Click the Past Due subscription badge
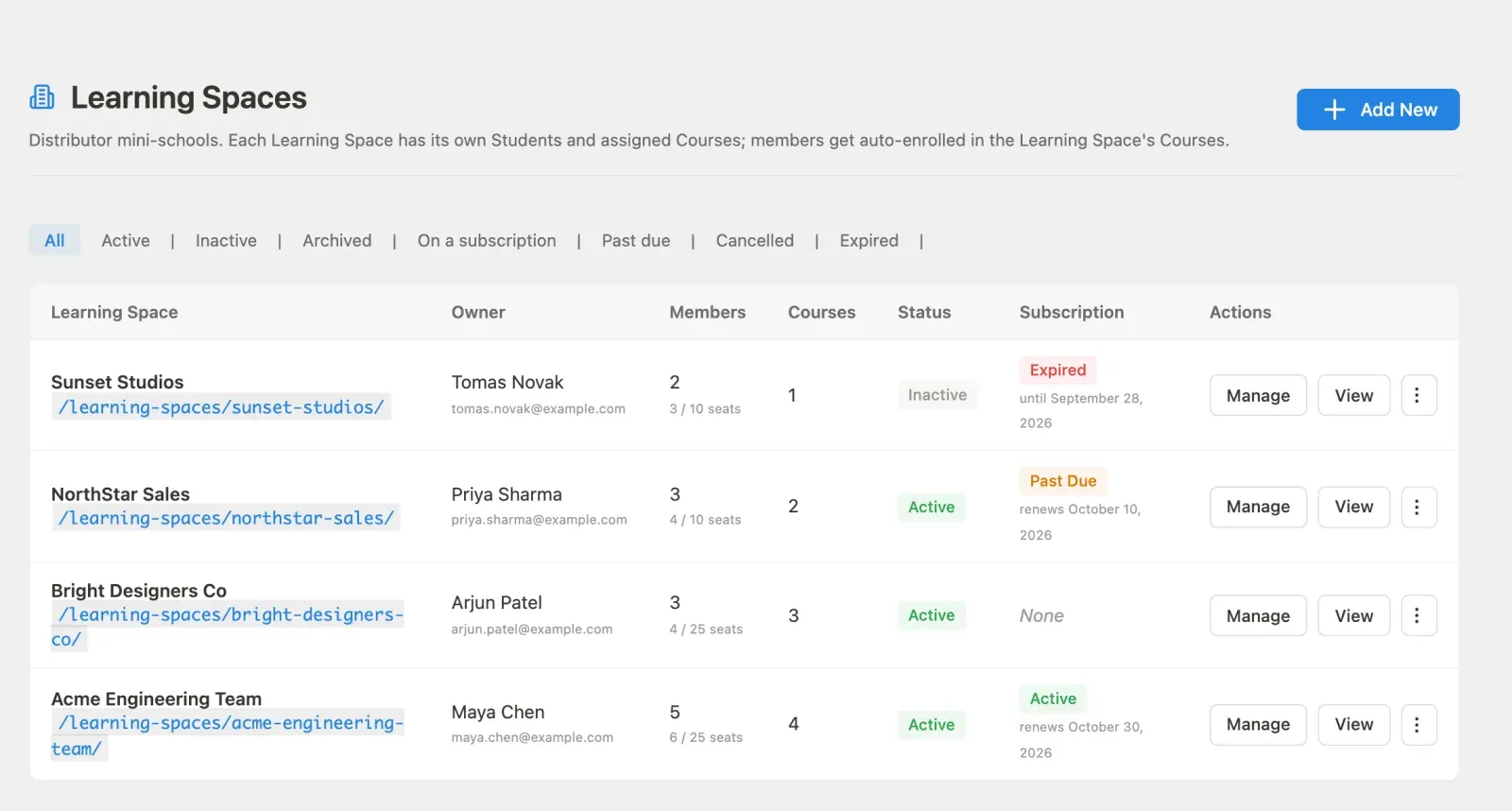The height and width of the screenshot is (811, 1512). coord(1063,481)
